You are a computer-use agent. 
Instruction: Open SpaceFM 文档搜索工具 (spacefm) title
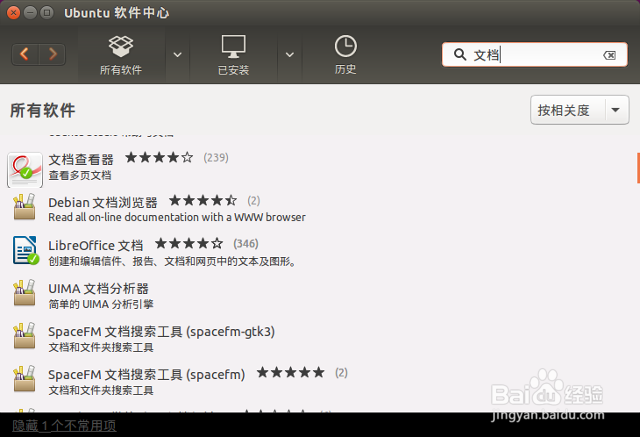147,375
